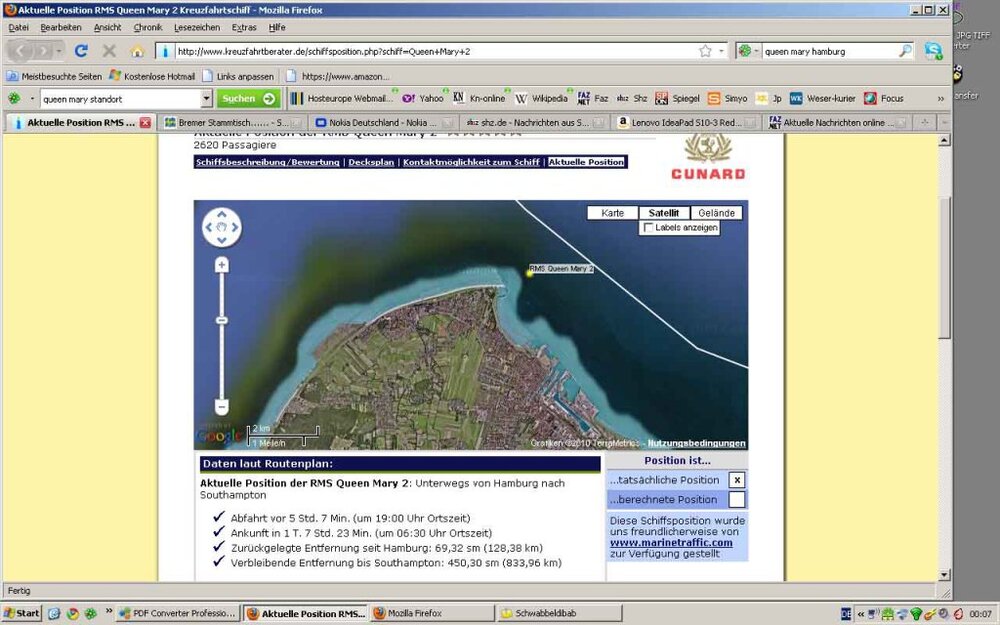
Task: Pan the map down with the arrow
Action: [x=221, y=240]
